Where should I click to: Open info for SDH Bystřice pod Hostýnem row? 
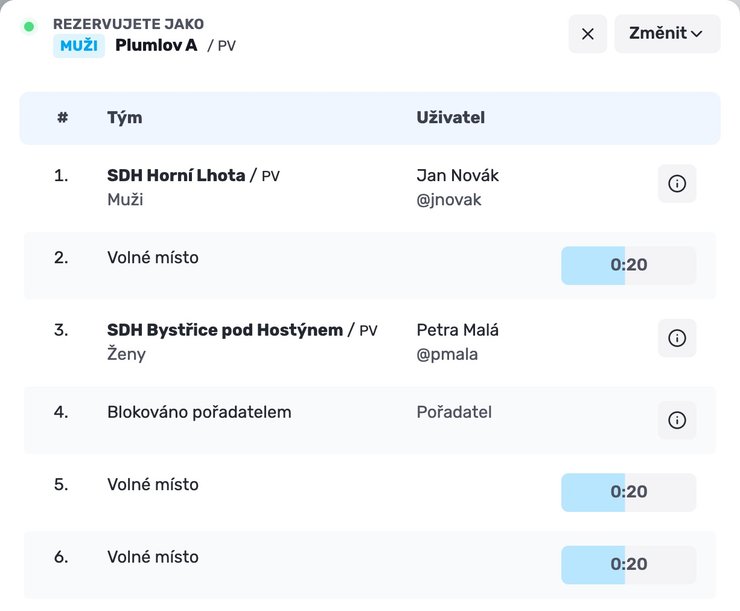[x=677, y=338]
